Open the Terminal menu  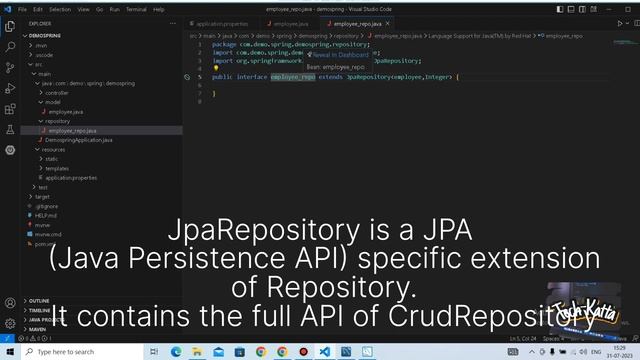(x=136, y=9)
